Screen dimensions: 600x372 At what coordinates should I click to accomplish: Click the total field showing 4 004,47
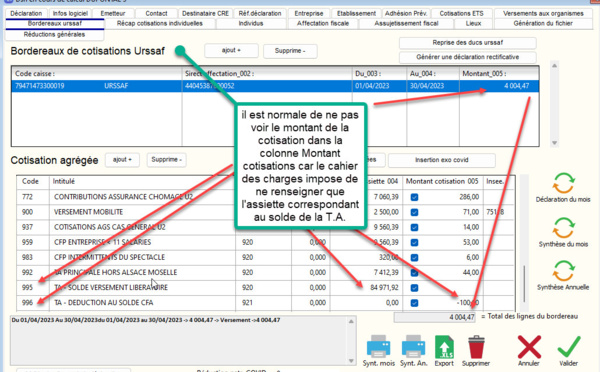pos(435,317)
